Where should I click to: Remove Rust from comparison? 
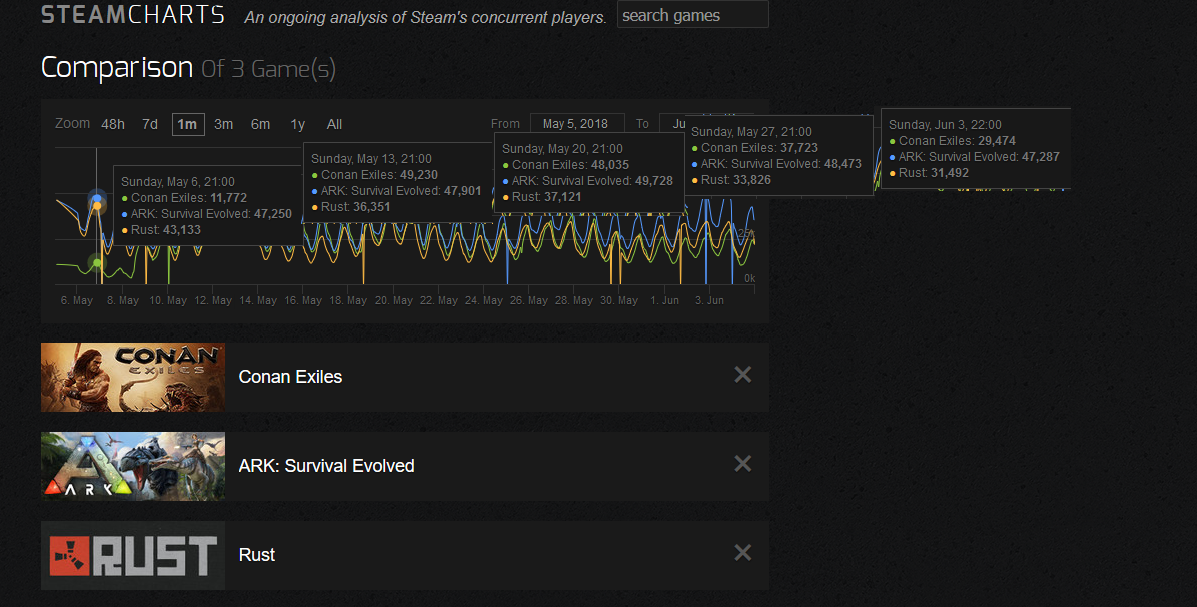743,553
